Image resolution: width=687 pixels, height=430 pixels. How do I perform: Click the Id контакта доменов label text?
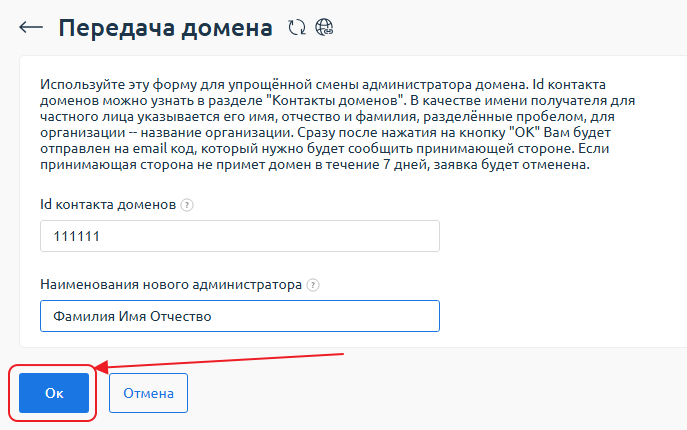pos(107,205)
